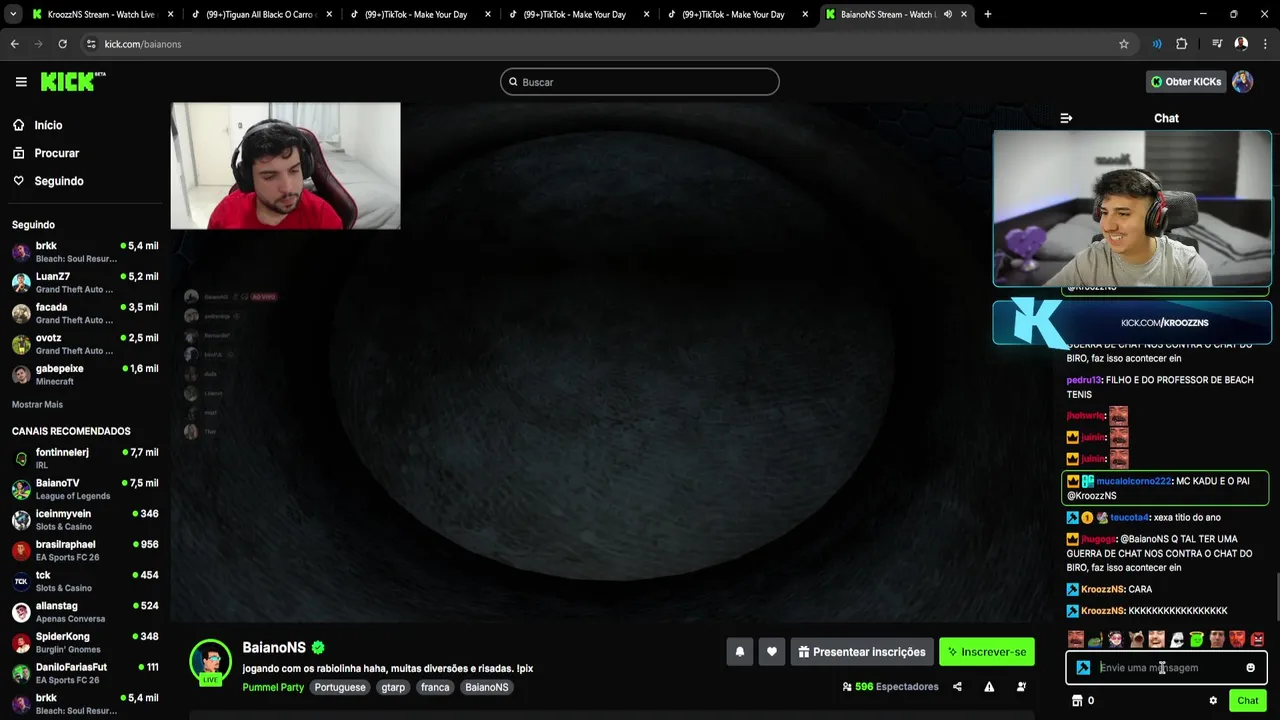The image size is (1280, 720).
Task: Pick the green halo blob emote
Action: 1196,639
